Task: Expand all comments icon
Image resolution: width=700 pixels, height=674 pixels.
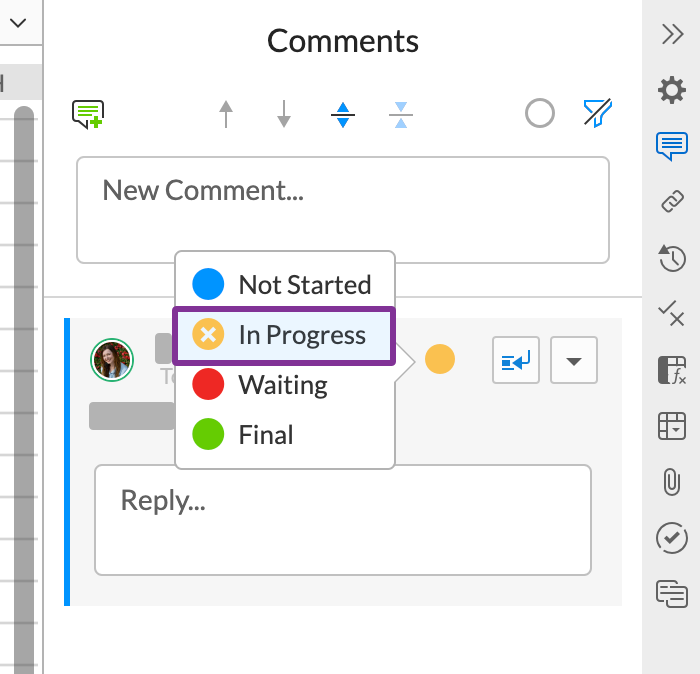Action: (x=343, y=114)
